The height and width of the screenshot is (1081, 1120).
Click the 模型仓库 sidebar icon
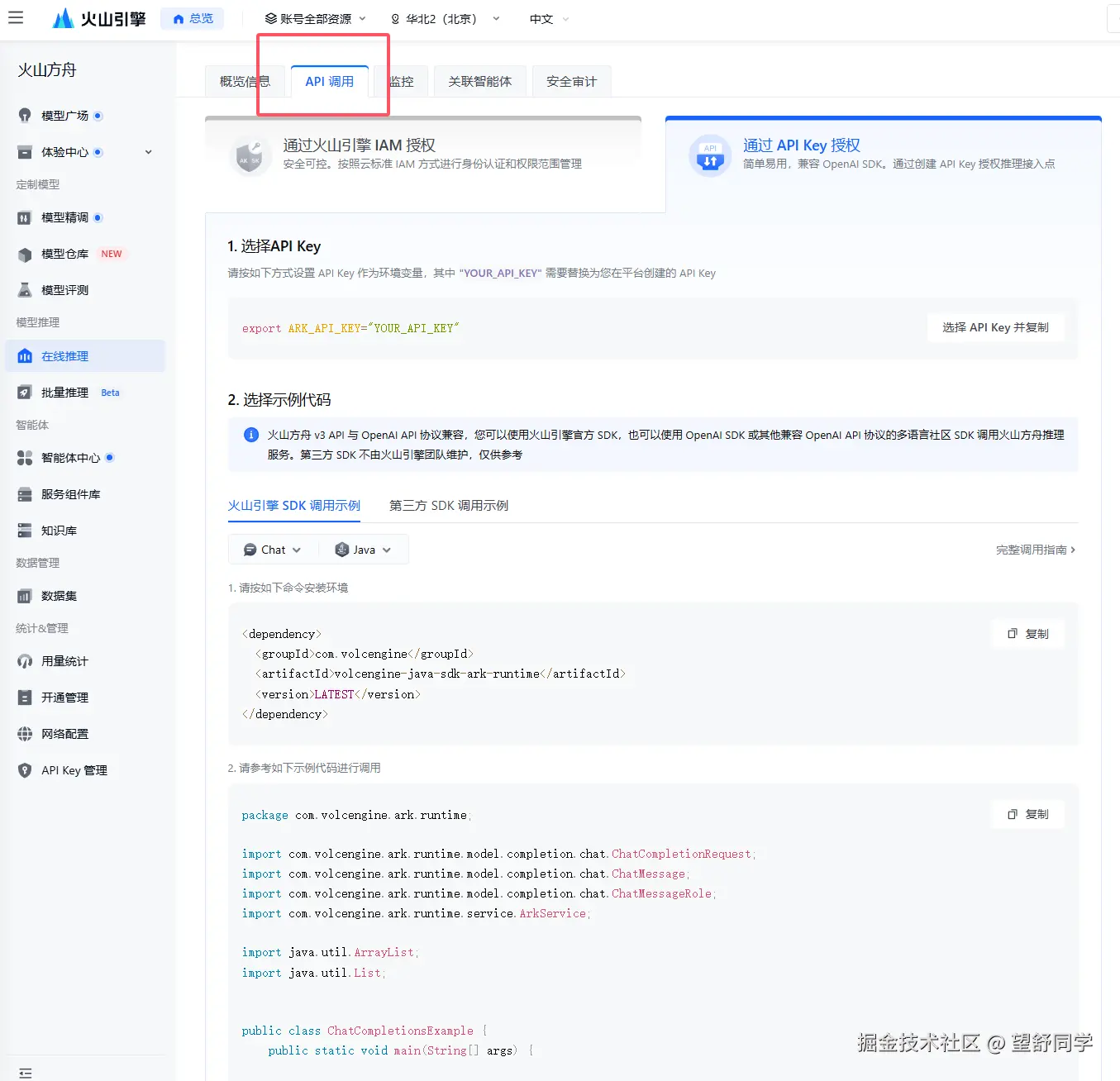point(25,254)
